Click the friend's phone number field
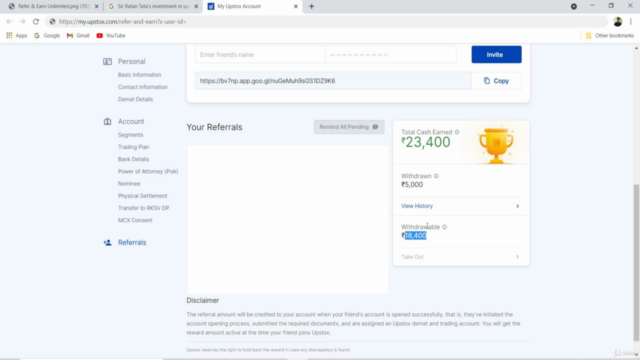 tap(391, 55)
